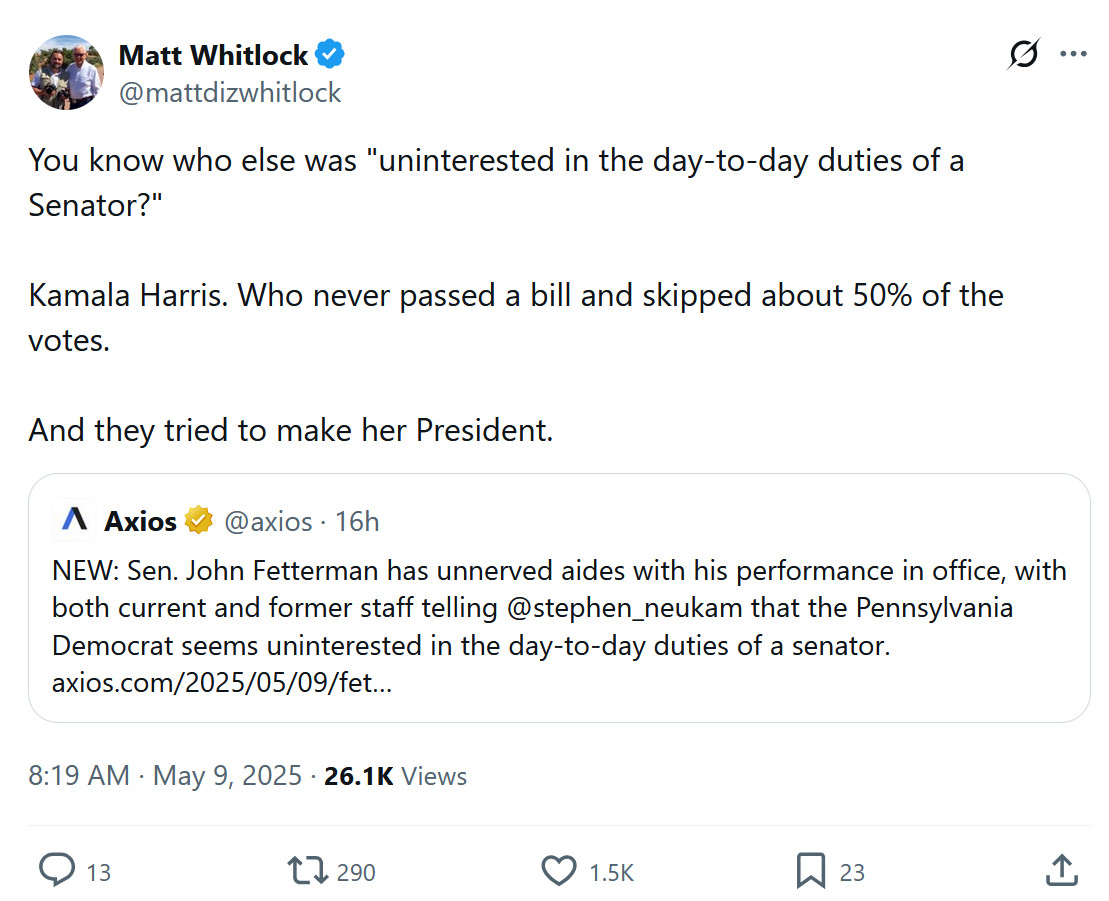
Task: Click the Axios account name
Action: tap(140, 521)
